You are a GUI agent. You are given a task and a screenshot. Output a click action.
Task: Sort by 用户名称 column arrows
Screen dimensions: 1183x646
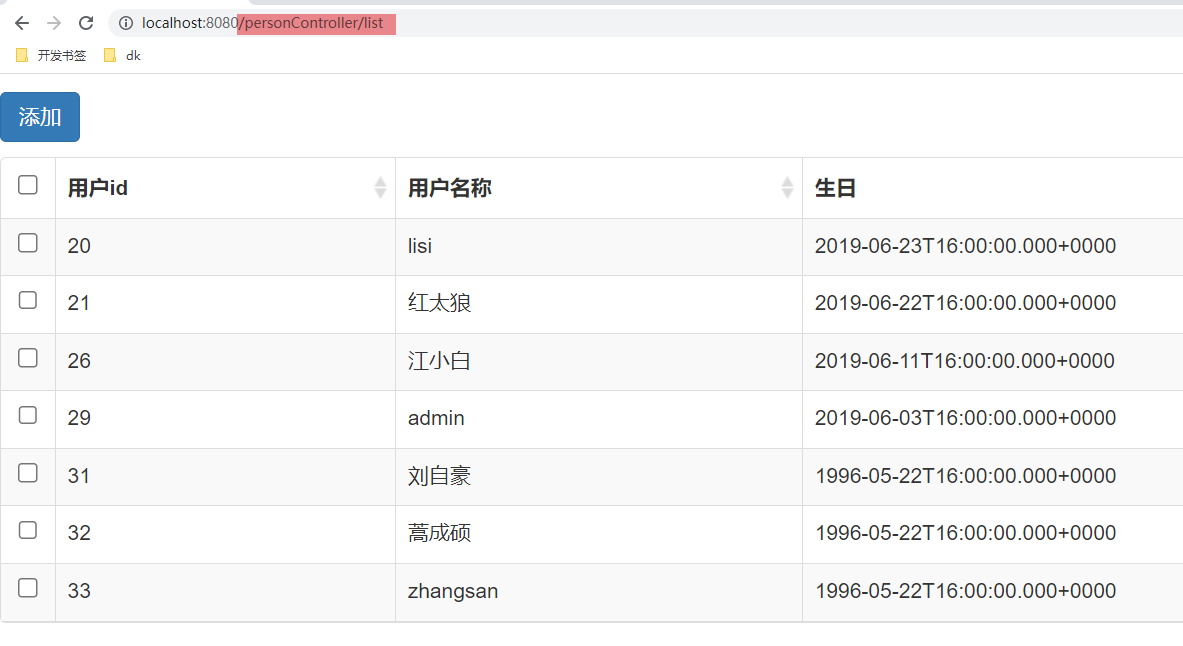[x=787, y=187]
